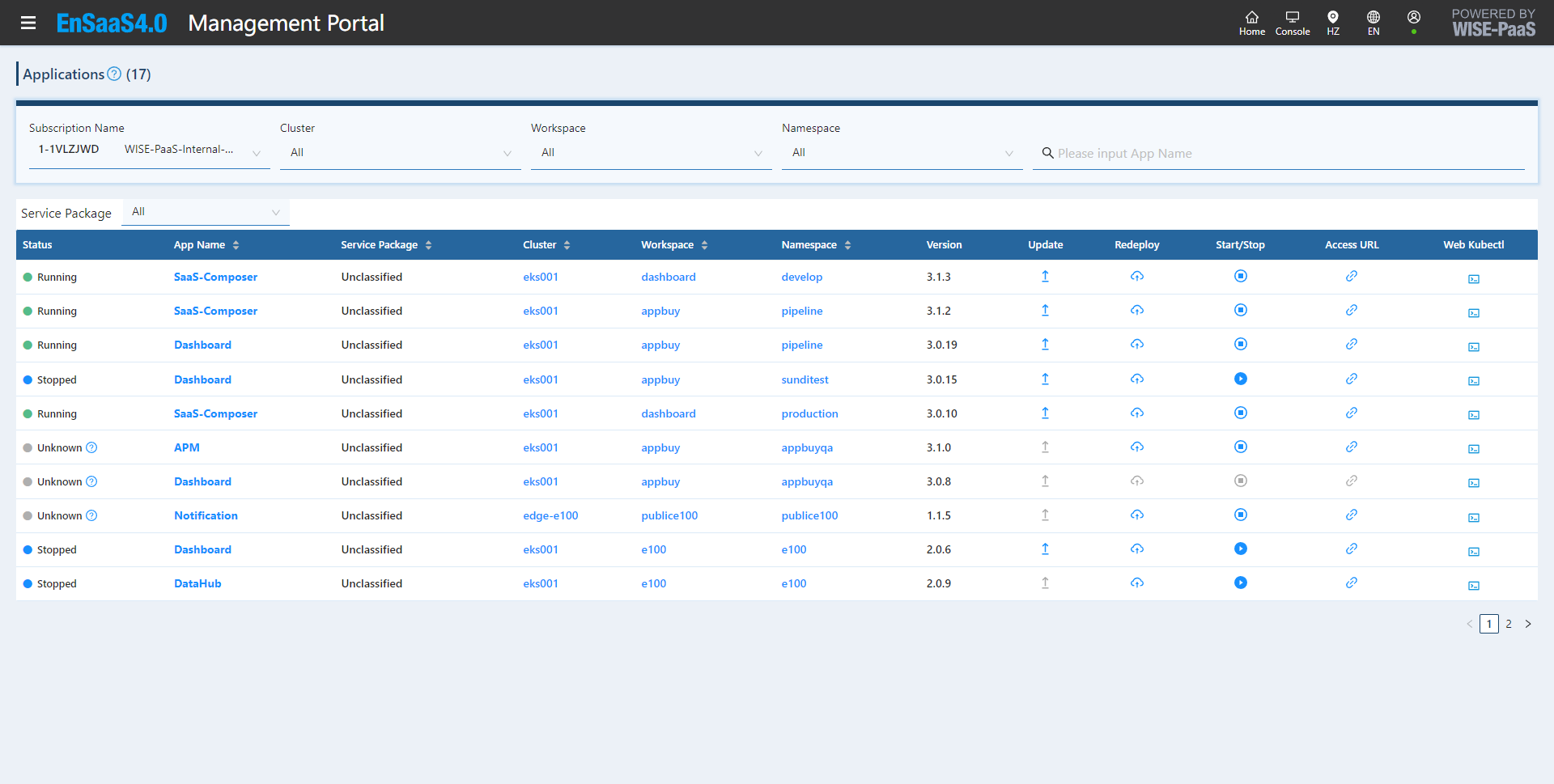The image size is (1554, 784).
Task: Open the edge-e100 cluster link
Action: (550, 515)
